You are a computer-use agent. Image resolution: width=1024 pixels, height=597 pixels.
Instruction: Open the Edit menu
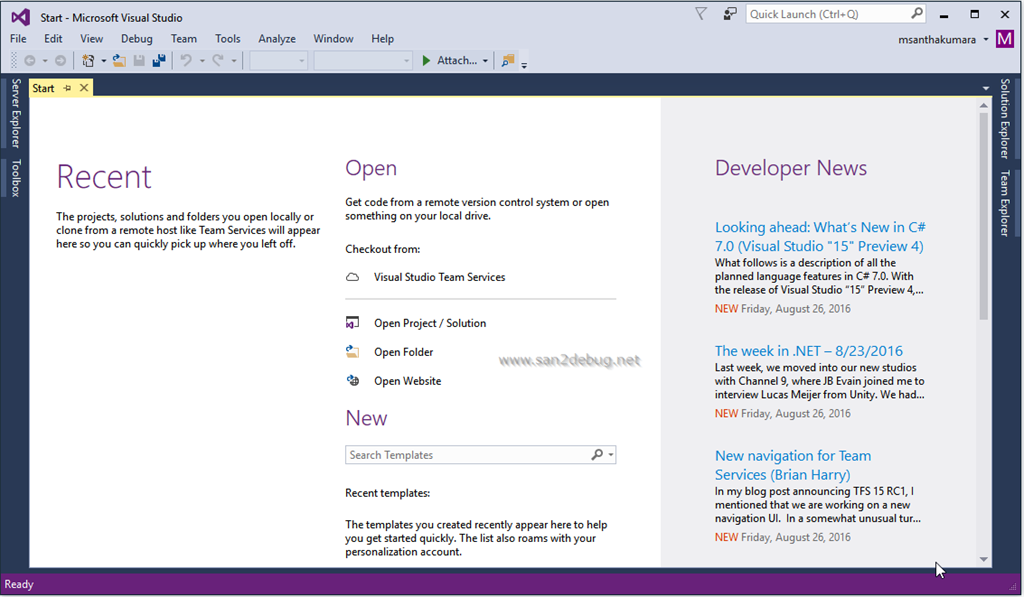(x=53, y=39)
